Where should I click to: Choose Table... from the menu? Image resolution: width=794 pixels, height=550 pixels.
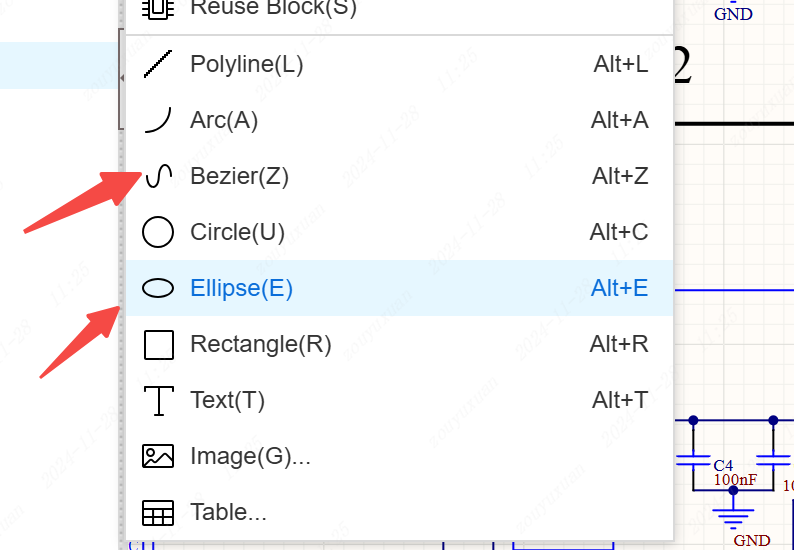point(228,512)
